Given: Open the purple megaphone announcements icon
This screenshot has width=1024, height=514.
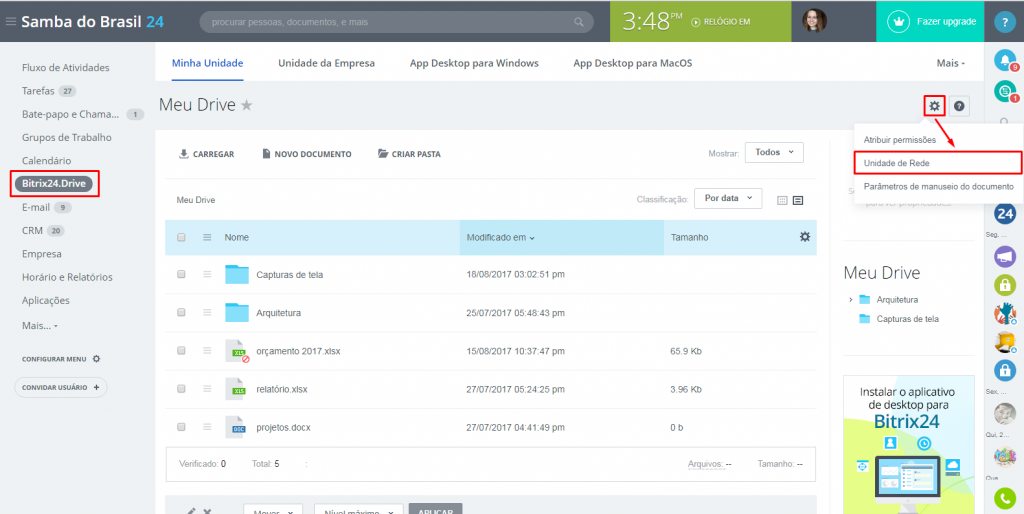Looking at the screenshot, I should pos(1005,255).
